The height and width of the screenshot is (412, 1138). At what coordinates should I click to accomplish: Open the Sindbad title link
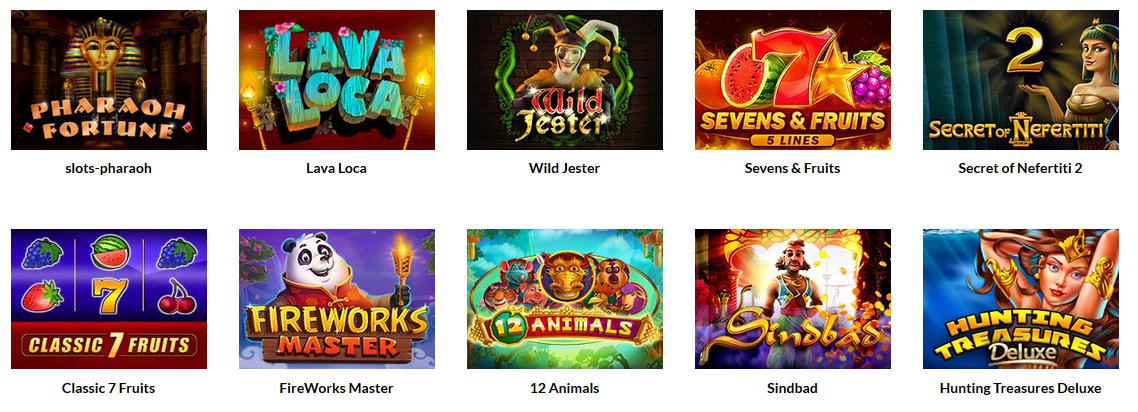(x=793, y=388)
